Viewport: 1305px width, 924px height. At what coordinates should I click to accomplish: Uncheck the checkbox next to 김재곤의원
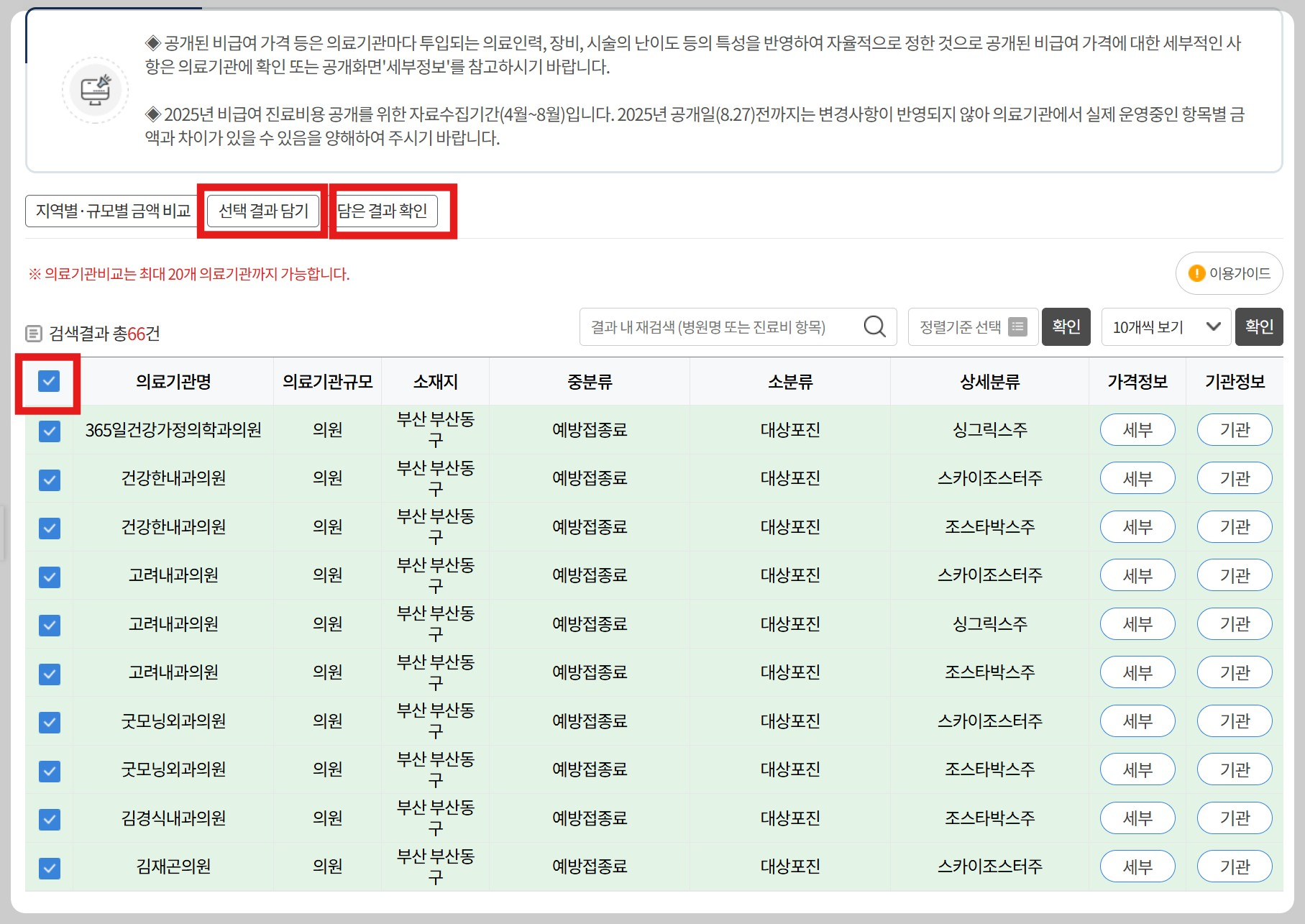click(x=48, y=868)
